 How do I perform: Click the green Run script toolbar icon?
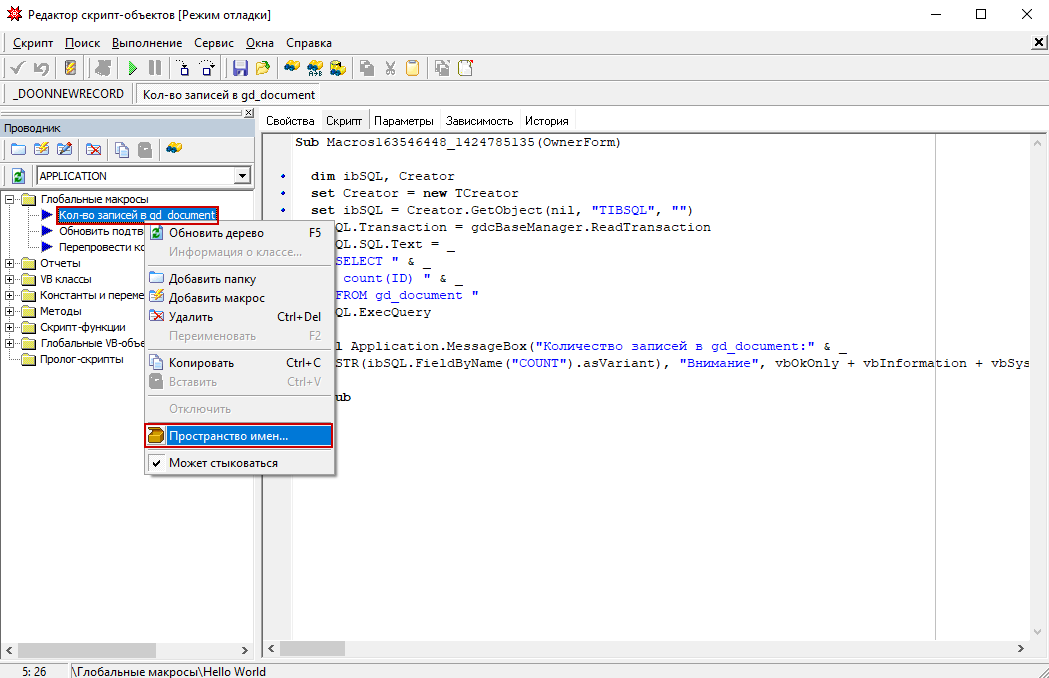click(x=132, y=68)
